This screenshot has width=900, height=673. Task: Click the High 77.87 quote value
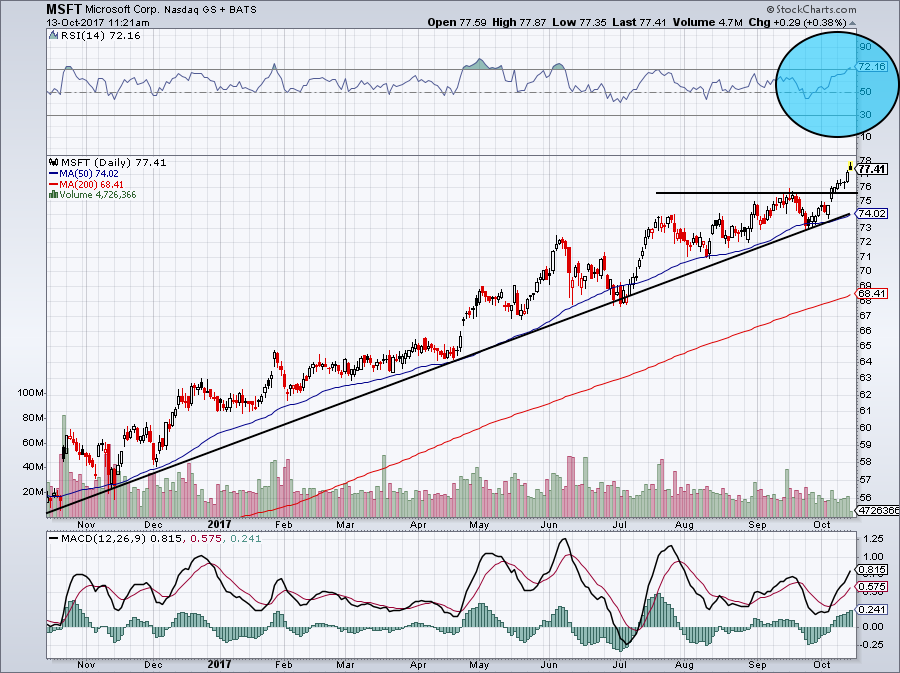pyautogui.click(x=519, y=22)
